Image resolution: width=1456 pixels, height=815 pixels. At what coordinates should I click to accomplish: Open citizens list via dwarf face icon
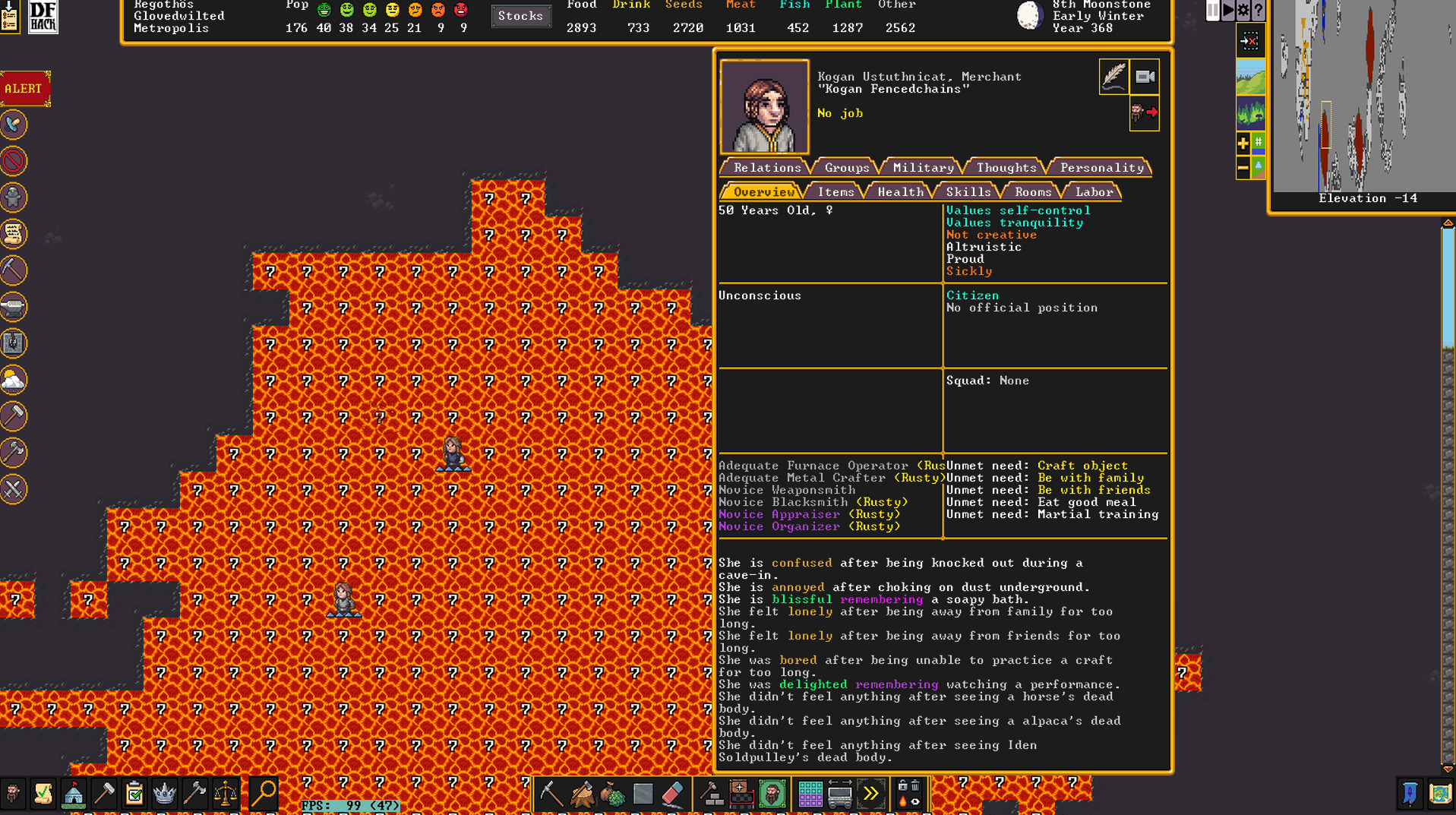(x=13, y=794)
